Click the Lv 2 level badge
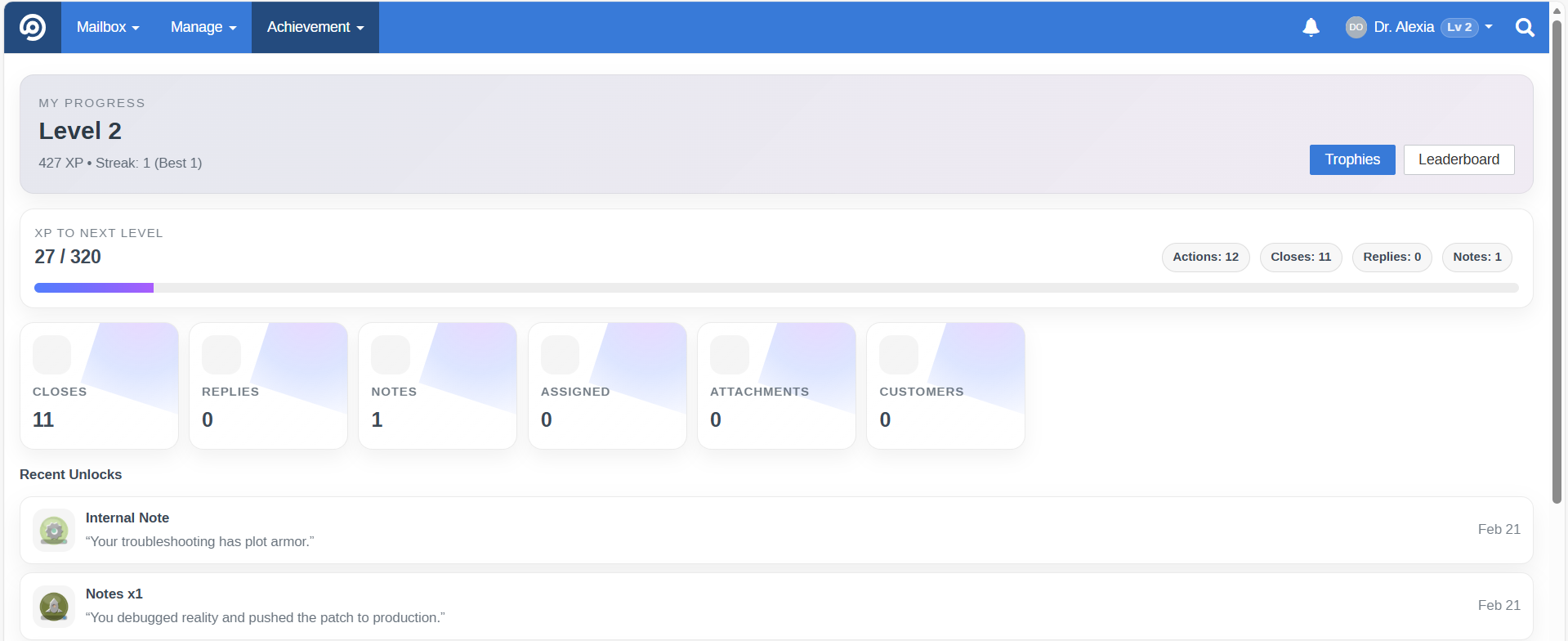 click(1459, 27)
